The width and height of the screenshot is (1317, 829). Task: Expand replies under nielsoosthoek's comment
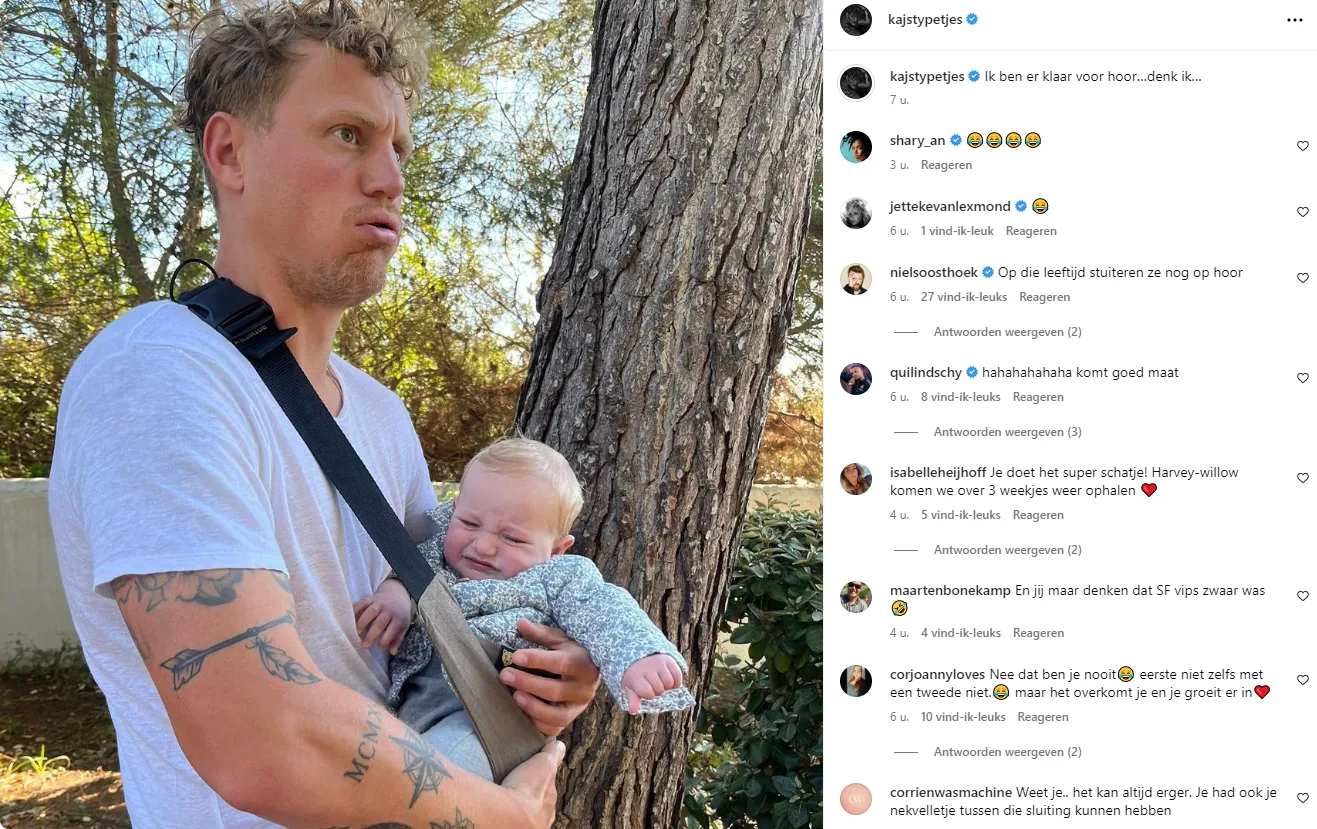tap(1007, 332)
